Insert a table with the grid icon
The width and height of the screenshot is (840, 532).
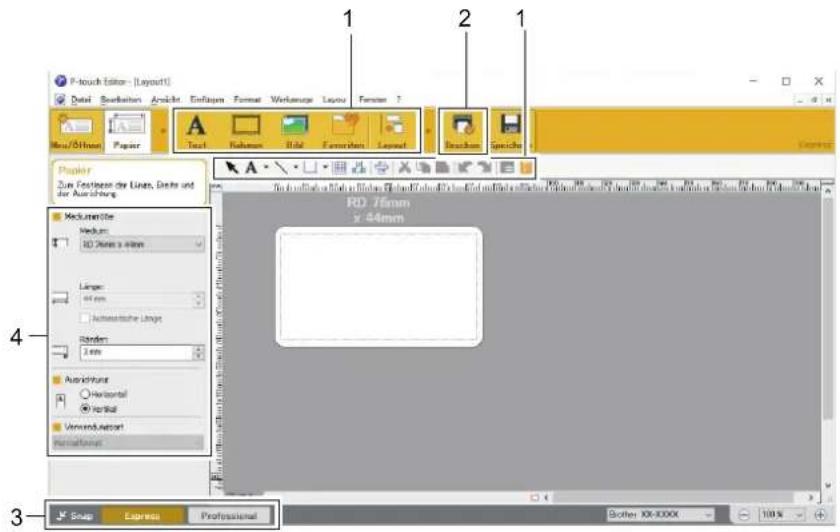coord(339,168)
